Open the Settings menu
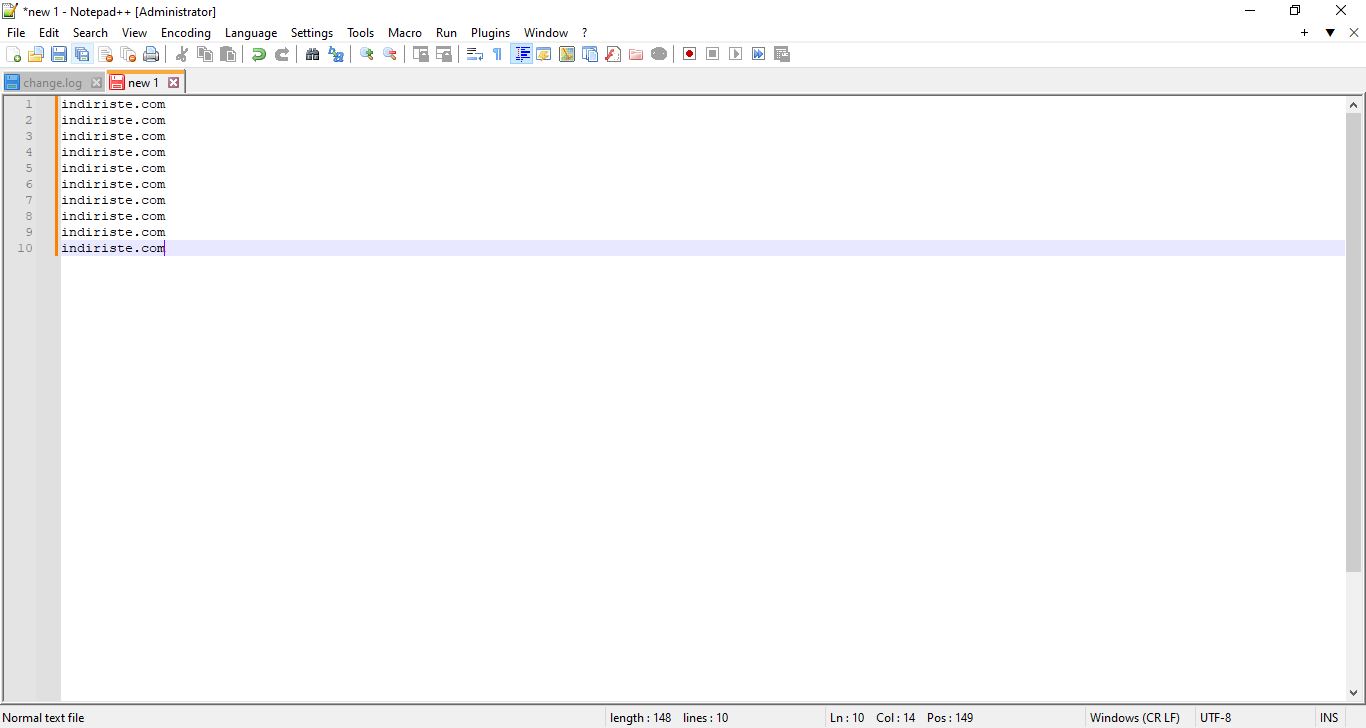 (312, 33)
